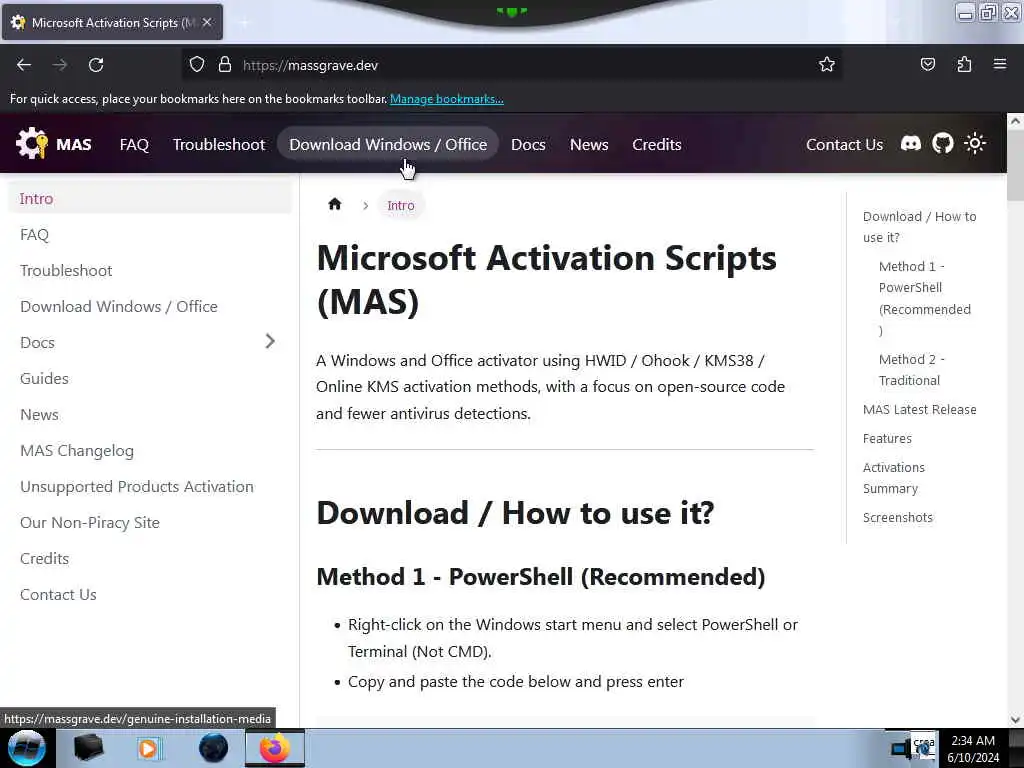Open the Firefox taskbar icon

pos(275,748)
